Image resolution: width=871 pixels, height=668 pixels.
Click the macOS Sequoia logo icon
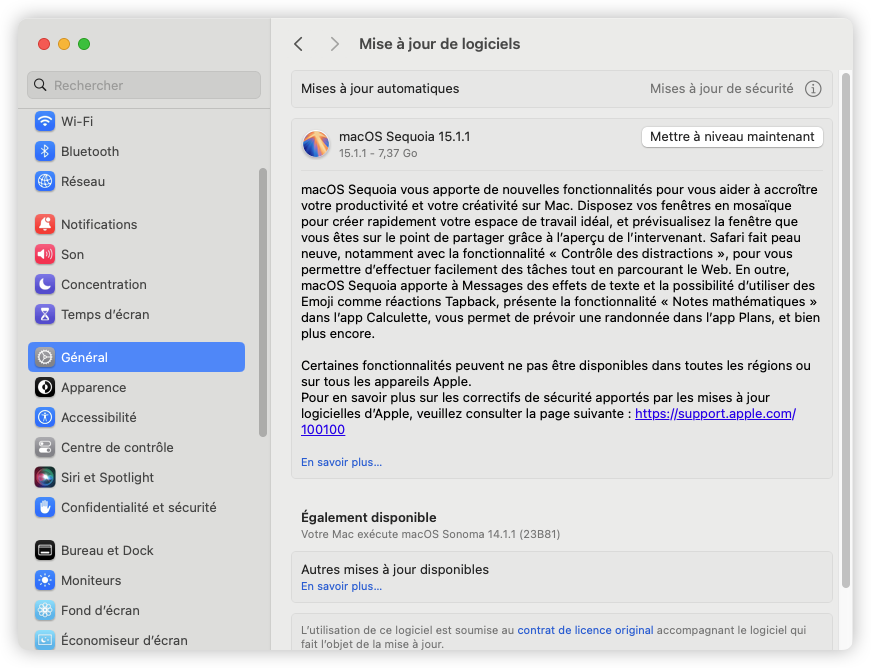[x=316, y=144]
